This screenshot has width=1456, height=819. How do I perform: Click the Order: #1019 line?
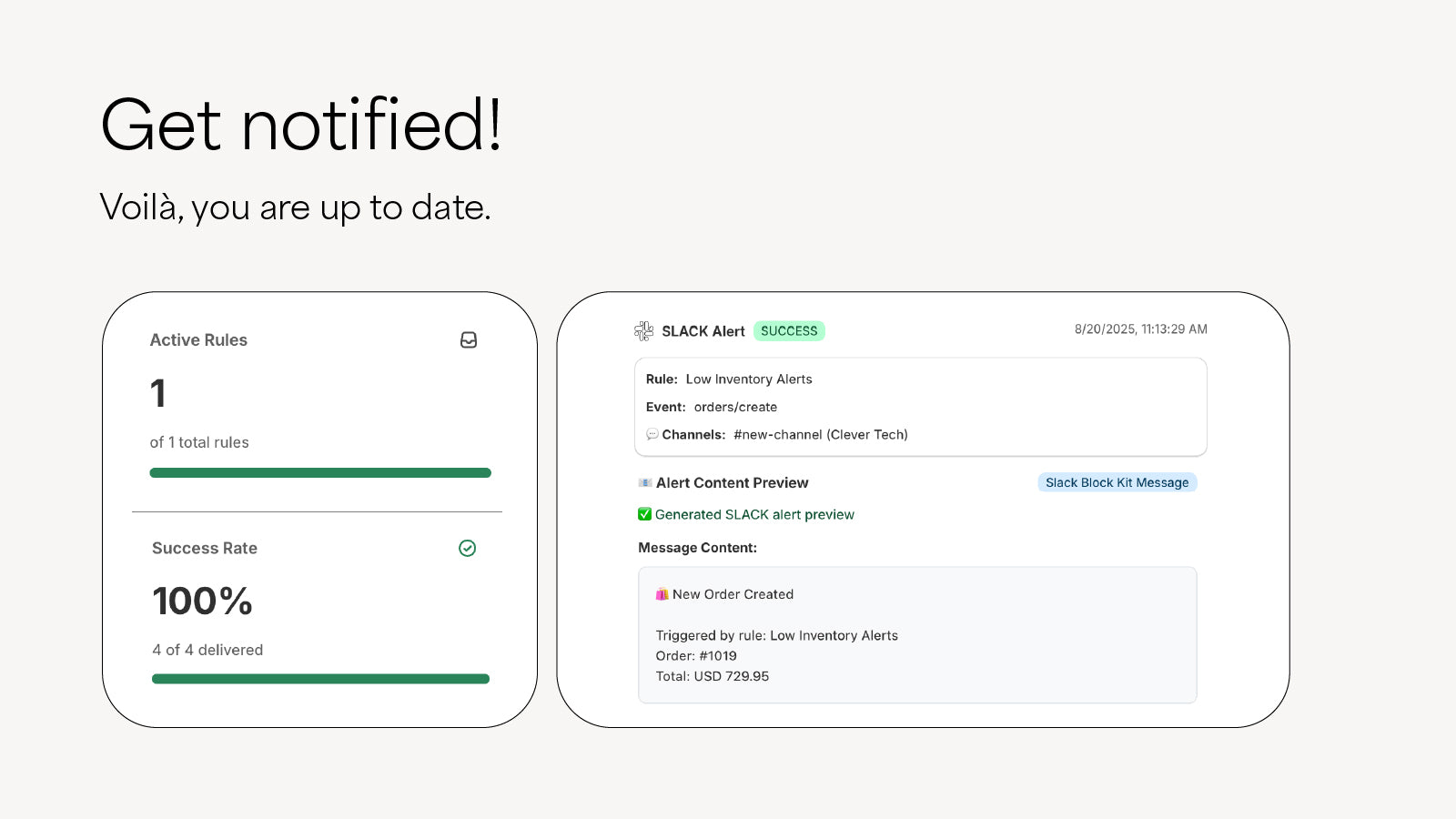pos(696,656)
